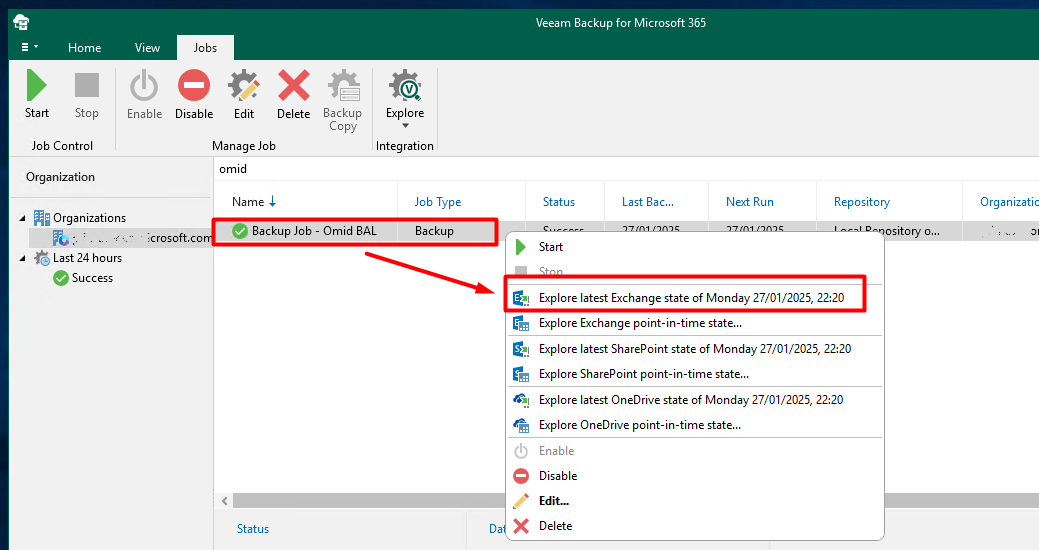Select the Jobs tab
The height and width of the screenshot is (550, 1039).
pyautogui.click(x=205, y=48)
